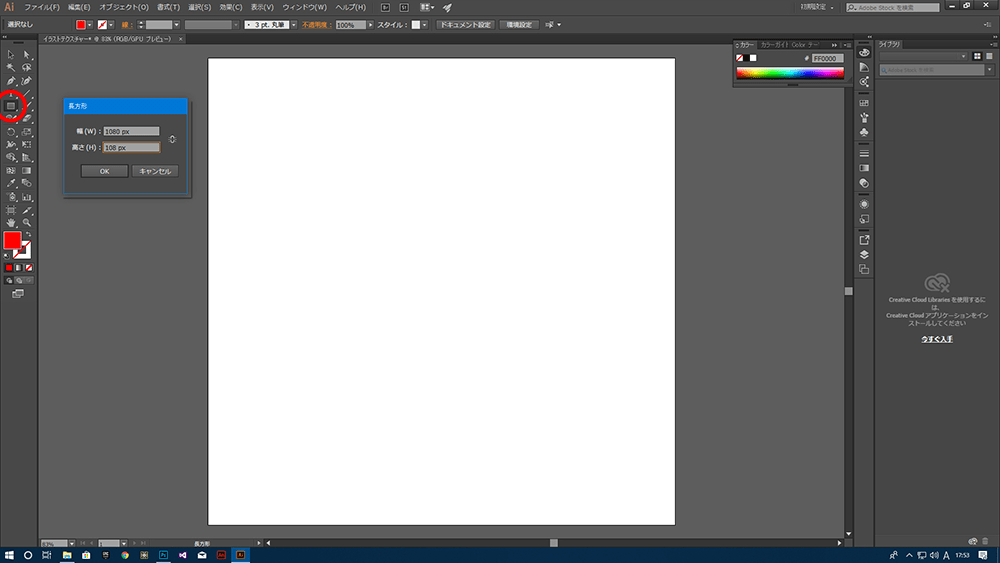Open the Stroke panel icon in dock

coord(864,154)
